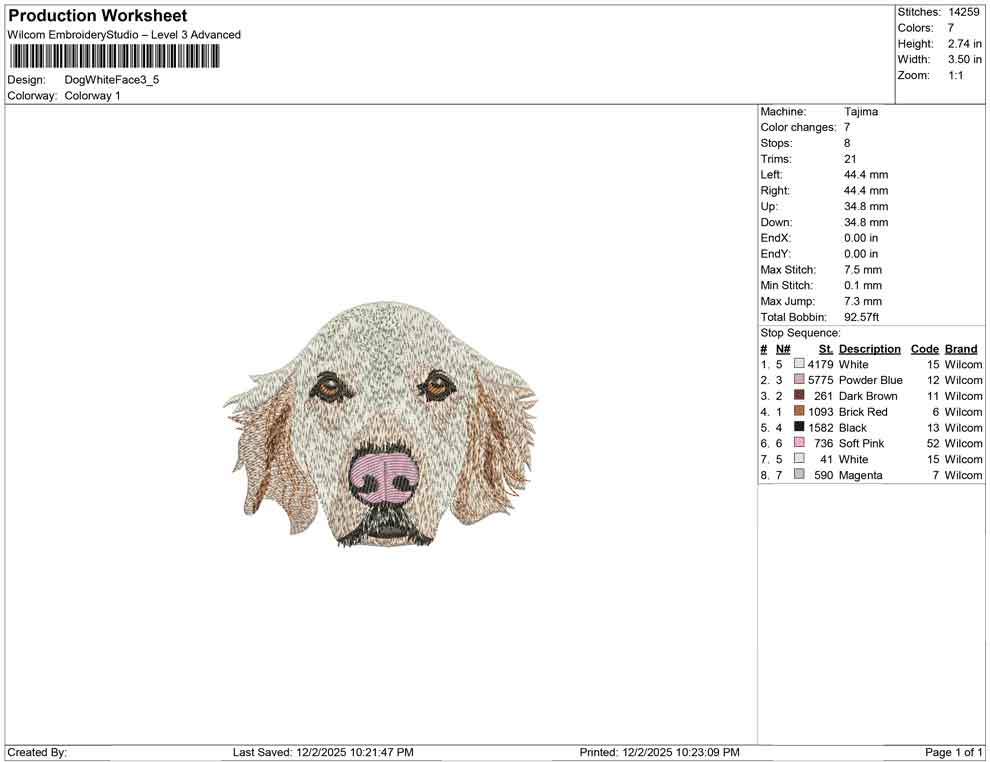Image resolution: width=990 pixels, height=762 pixels.
Task: Click the White thread swatch in row 1
Action: 798,364
